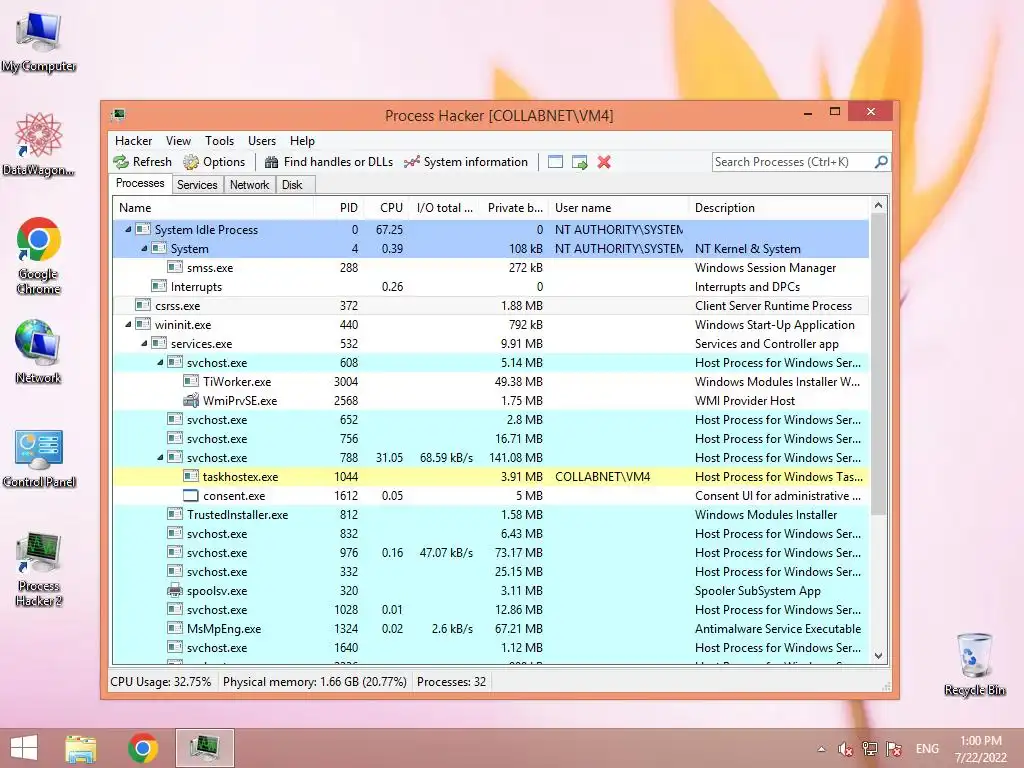Select the Interrupts row
This screenshot has width=1024, height=768.
491,287
